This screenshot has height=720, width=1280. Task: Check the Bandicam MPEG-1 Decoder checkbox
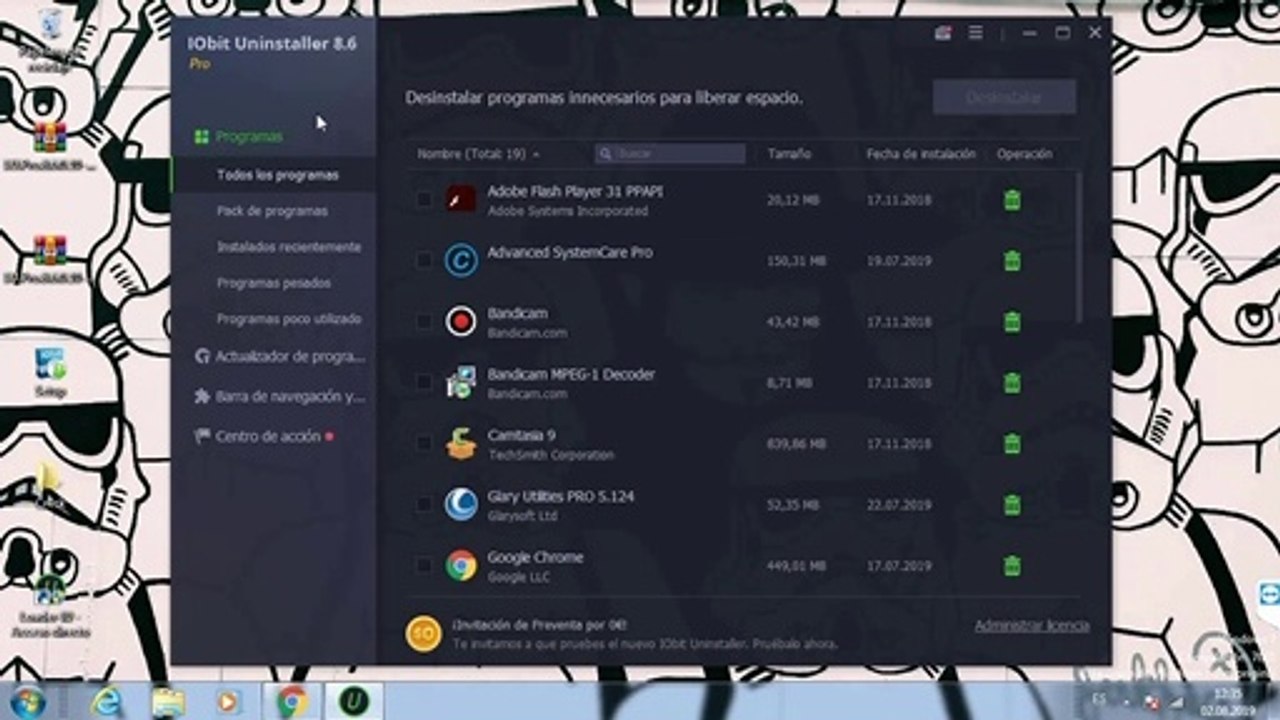[x=424, y=383]
